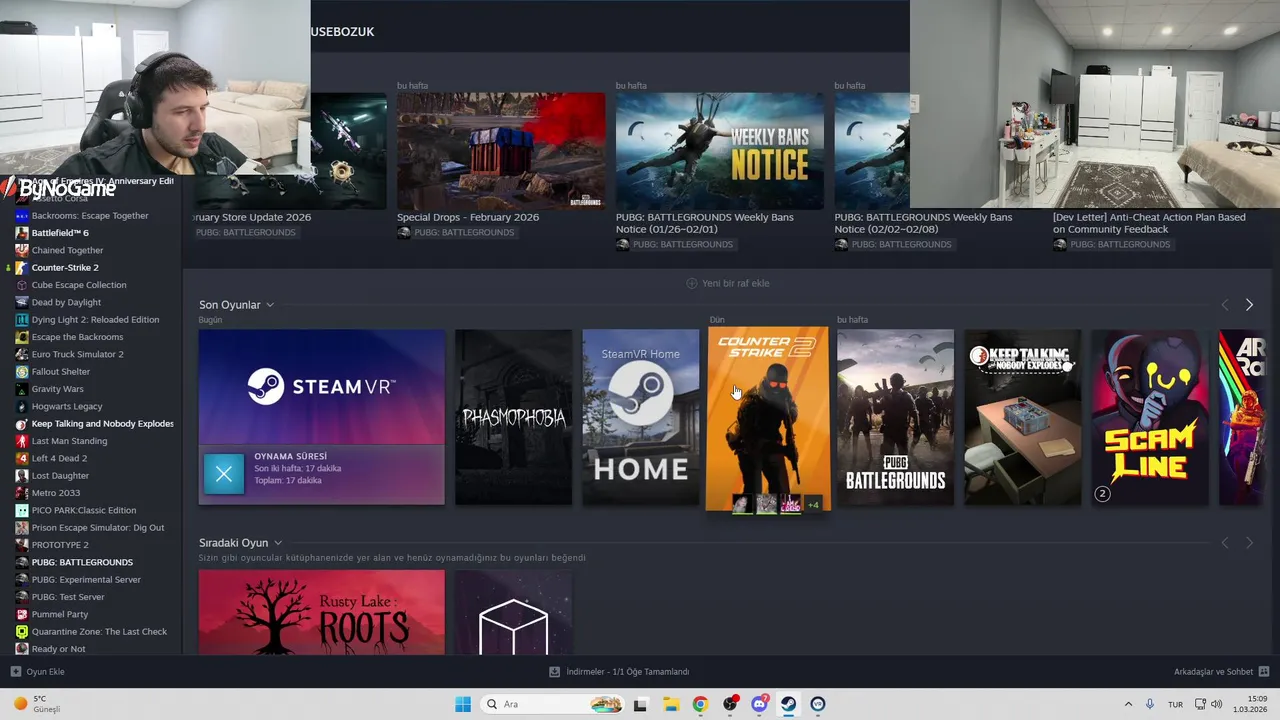Open the Rusty Lake: Roots cover

click(x=321, y=612)
